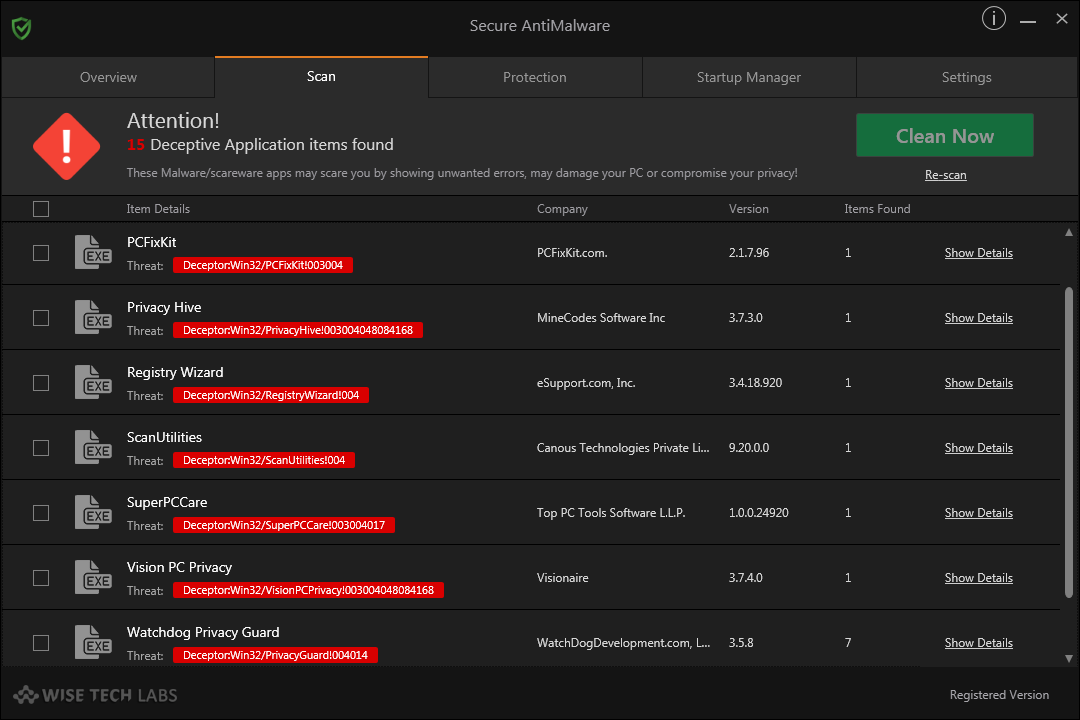Click version number 2.1.7.96
1080x720 pixels.
tap(749, 253)
